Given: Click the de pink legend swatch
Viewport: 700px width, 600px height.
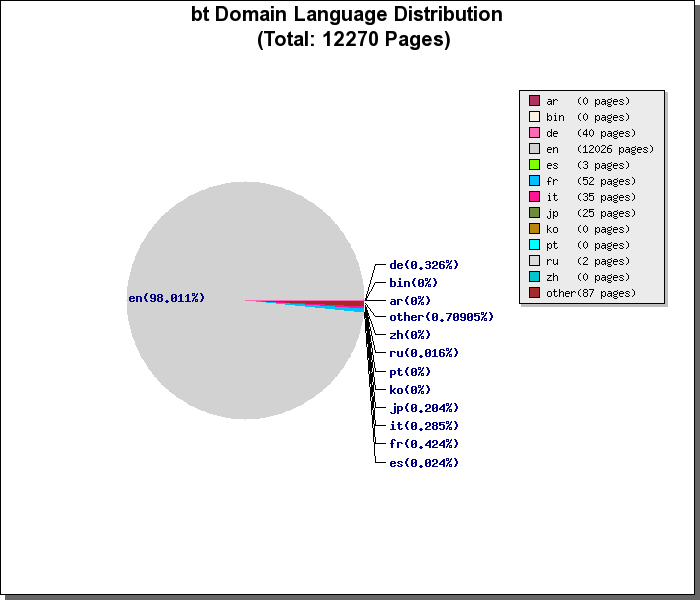Looking at the screenshot, I should [x=534, y=133].
